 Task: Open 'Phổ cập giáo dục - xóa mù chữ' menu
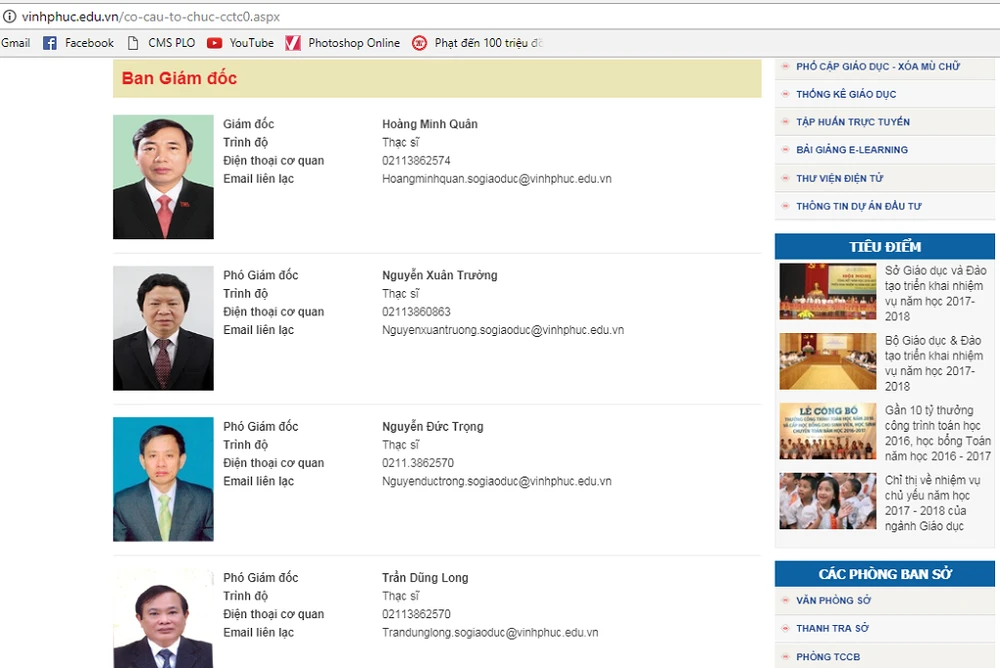pyautogui.click(x=877, y=66)
